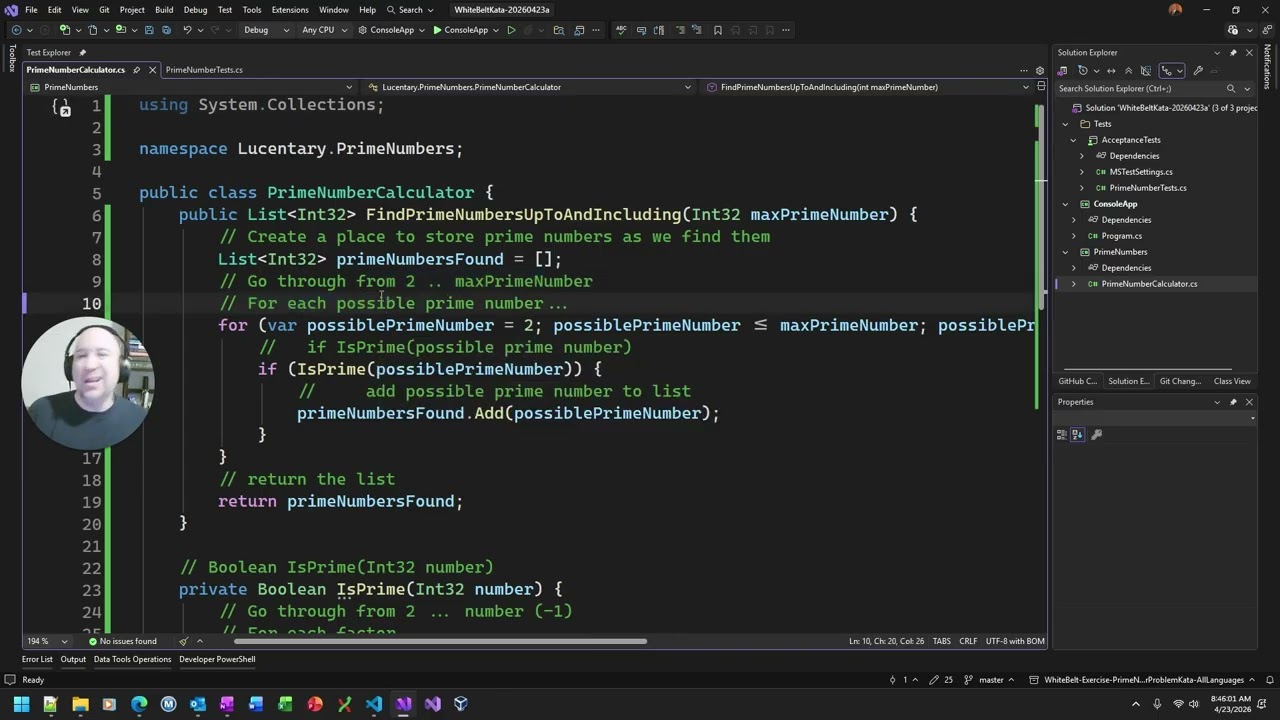
Task: Click the Save All toolbar icon
Action: [166, 30]
